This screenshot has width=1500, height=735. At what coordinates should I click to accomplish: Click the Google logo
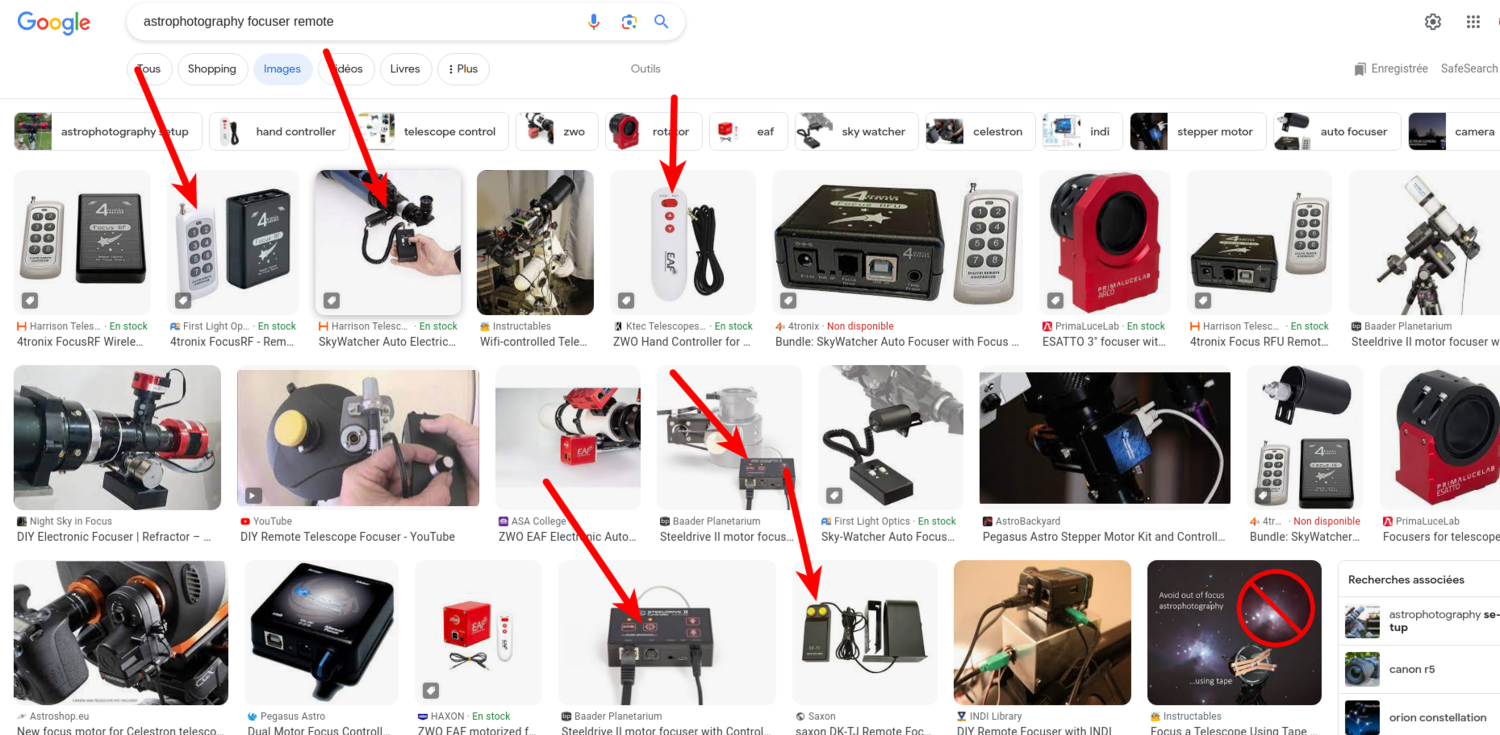coord(53,22)
